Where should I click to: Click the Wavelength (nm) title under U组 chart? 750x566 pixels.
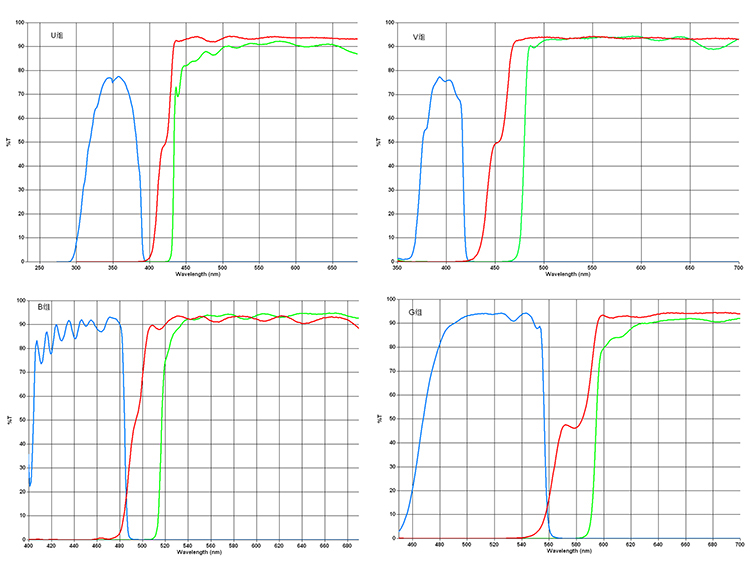[x=197, y=274]
